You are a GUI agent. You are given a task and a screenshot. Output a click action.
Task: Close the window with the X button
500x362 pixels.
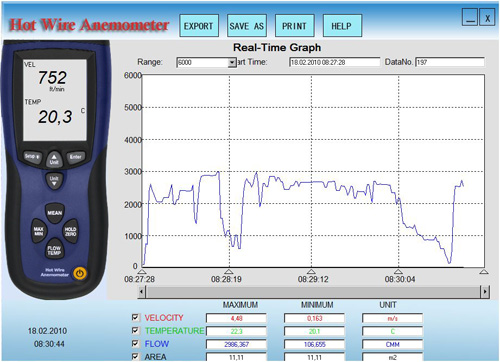[487, 17]
